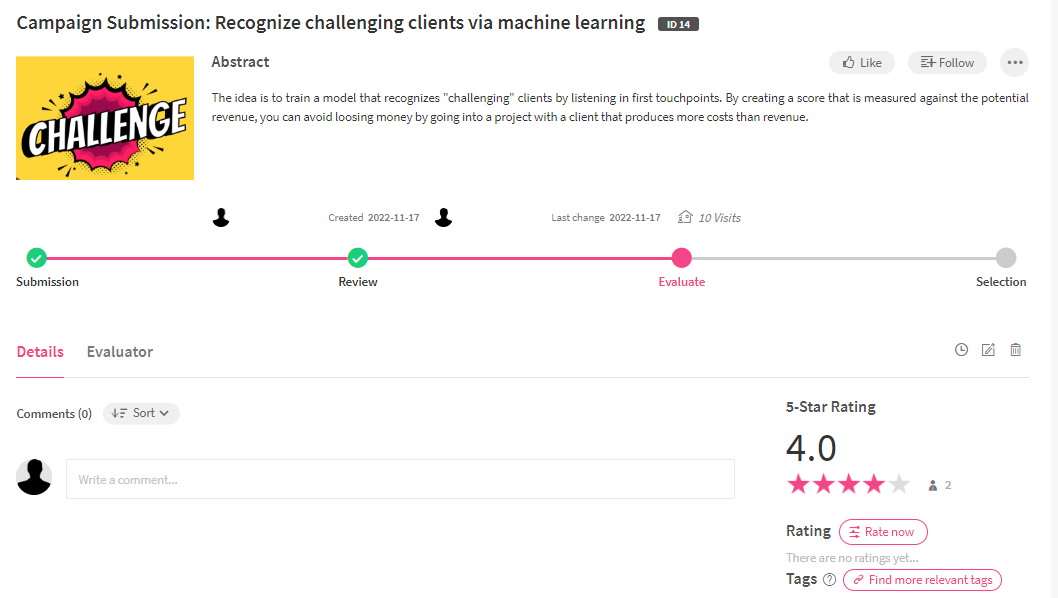Image resolution: width=1058 pixels, height=598 pixels.
Task: Select the fifth rating star
Action: [899, 484]
